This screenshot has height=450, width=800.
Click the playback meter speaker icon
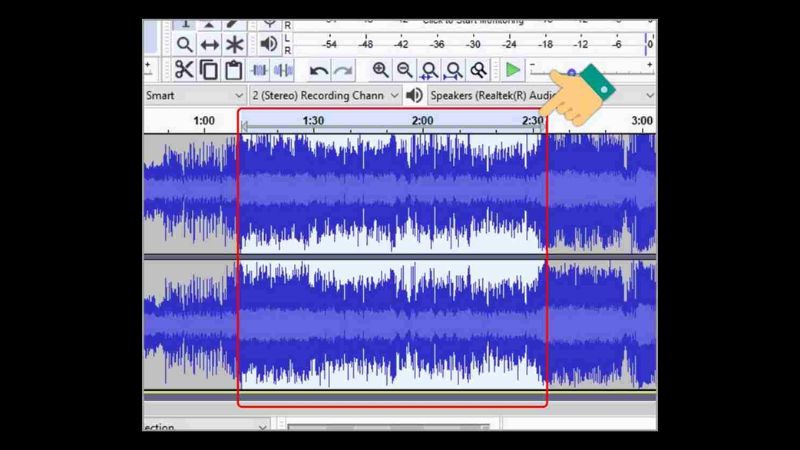[268, 44]
